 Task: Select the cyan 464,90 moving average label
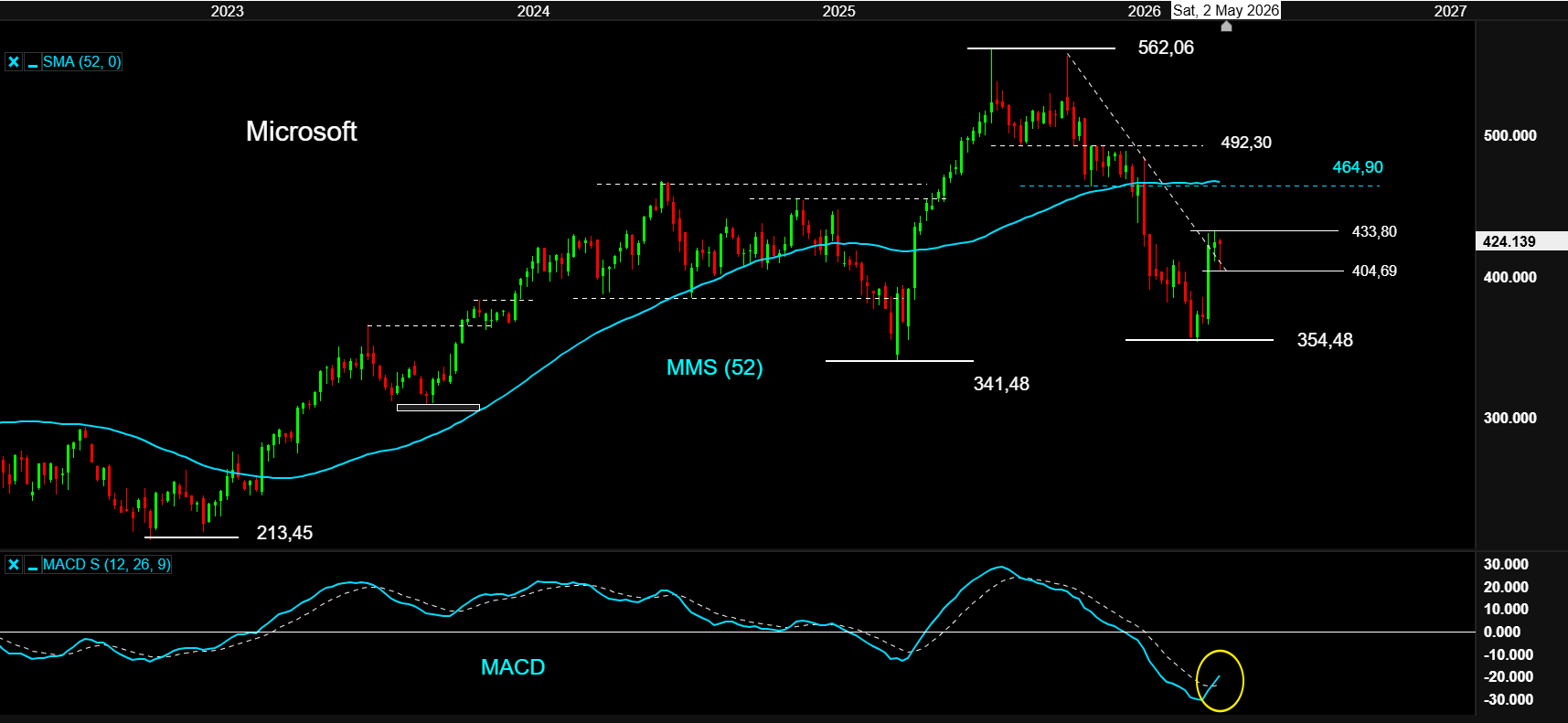click(x=1357, y=167)
